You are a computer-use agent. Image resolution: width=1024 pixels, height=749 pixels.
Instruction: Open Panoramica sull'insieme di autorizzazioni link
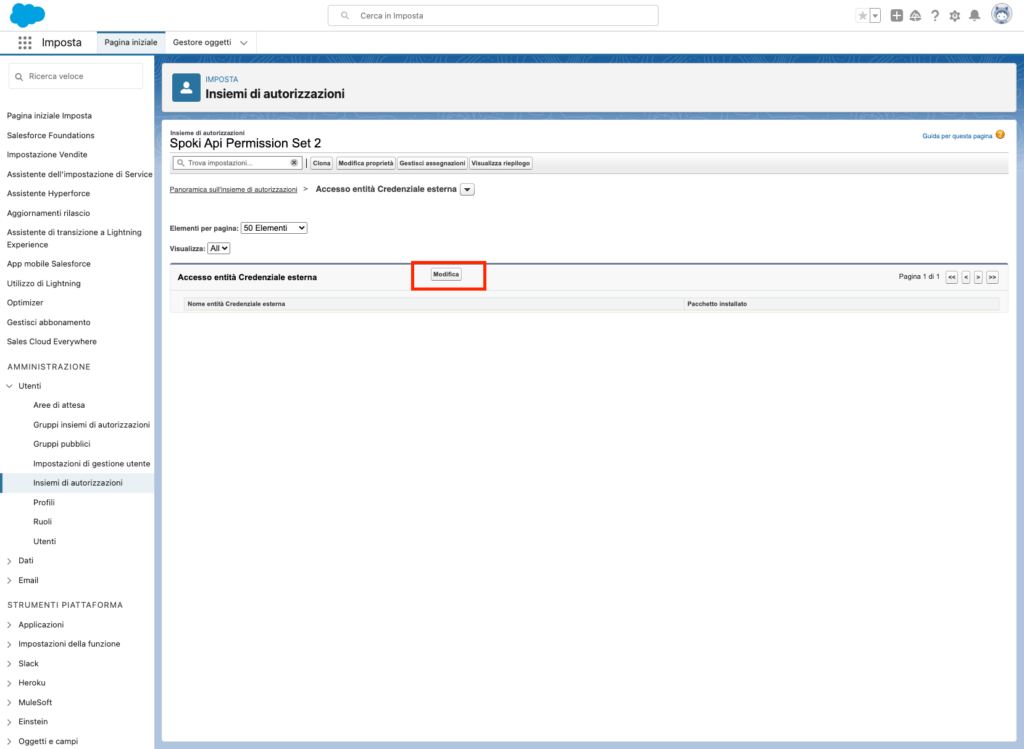tap(233, 189)
